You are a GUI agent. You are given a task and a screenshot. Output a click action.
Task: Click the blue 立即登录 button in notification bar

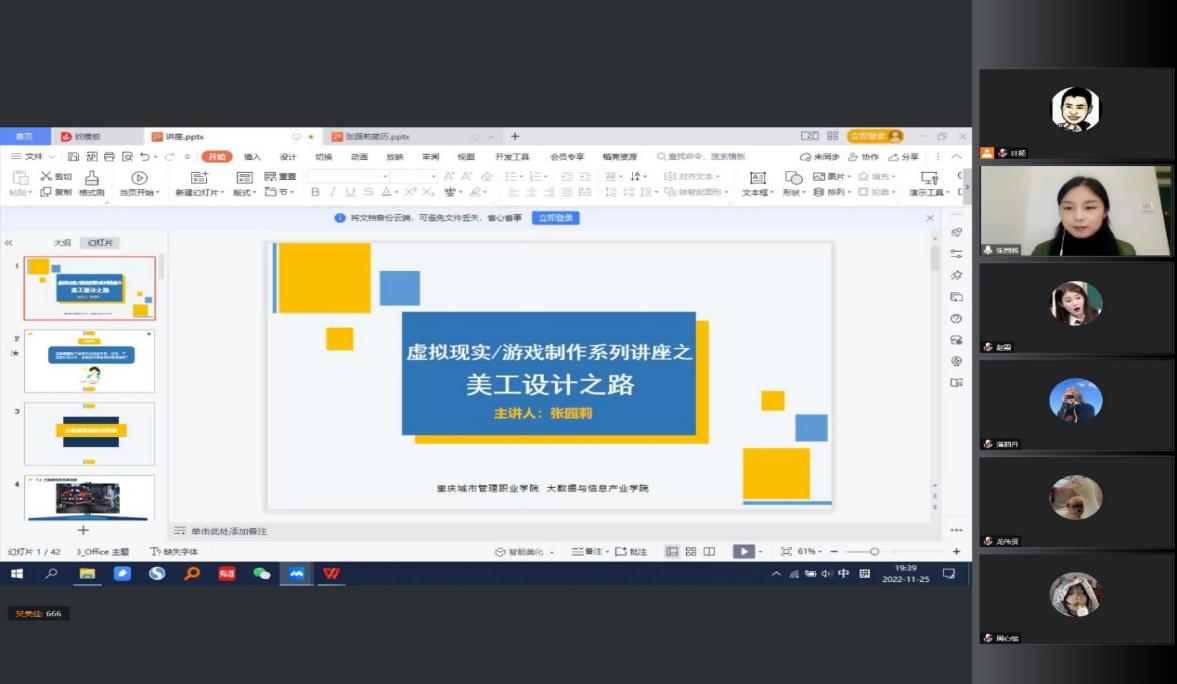(x=555, y=218)
